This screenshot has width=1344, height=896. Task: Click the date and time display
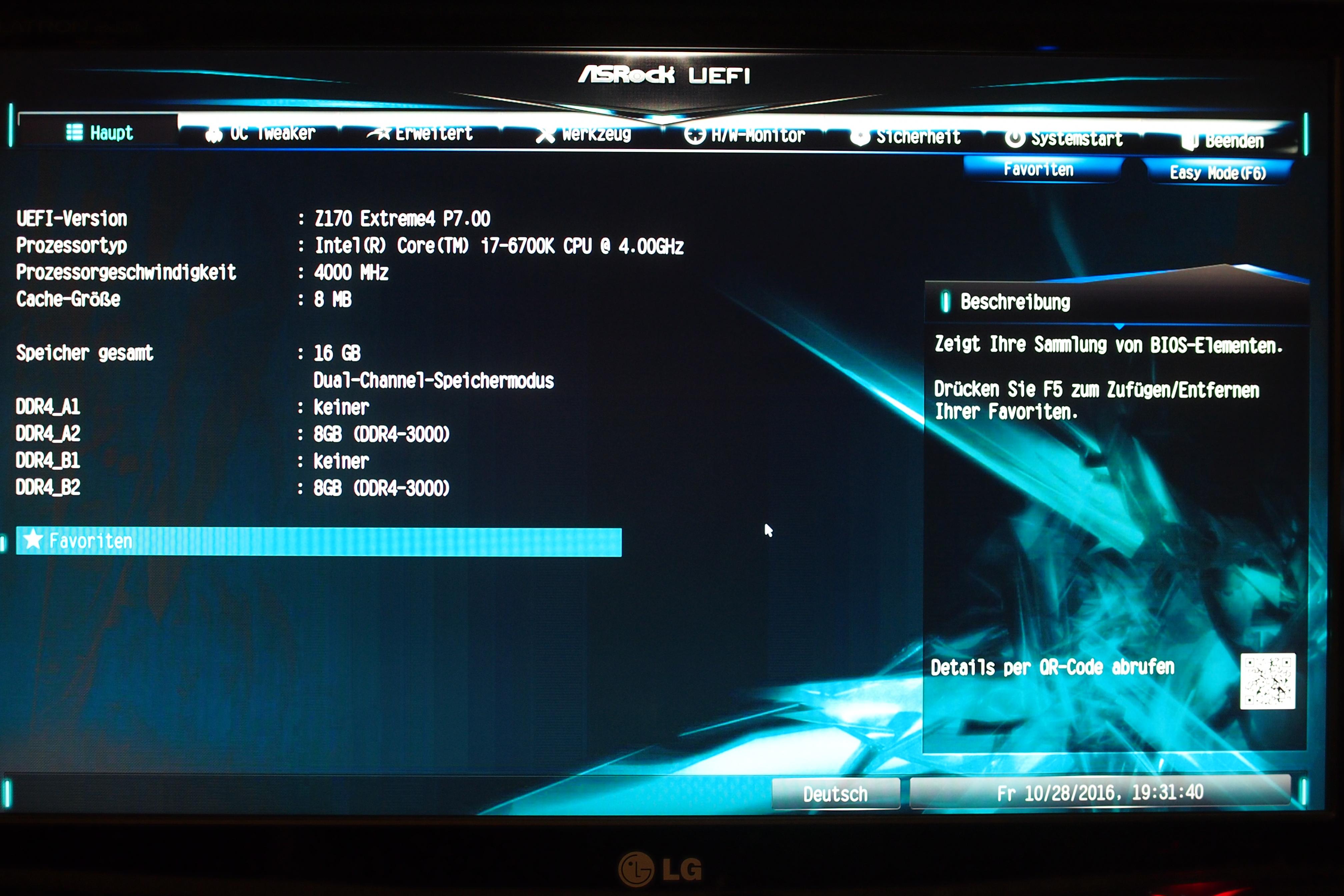1100,793
